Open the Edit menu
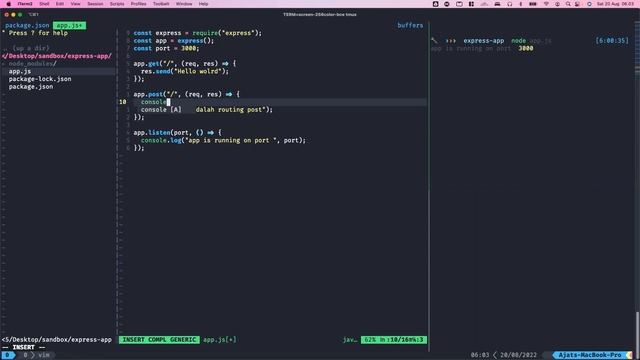Image resolution: width=640 pixels, height=360 pixels. click(x=60, y=4)
